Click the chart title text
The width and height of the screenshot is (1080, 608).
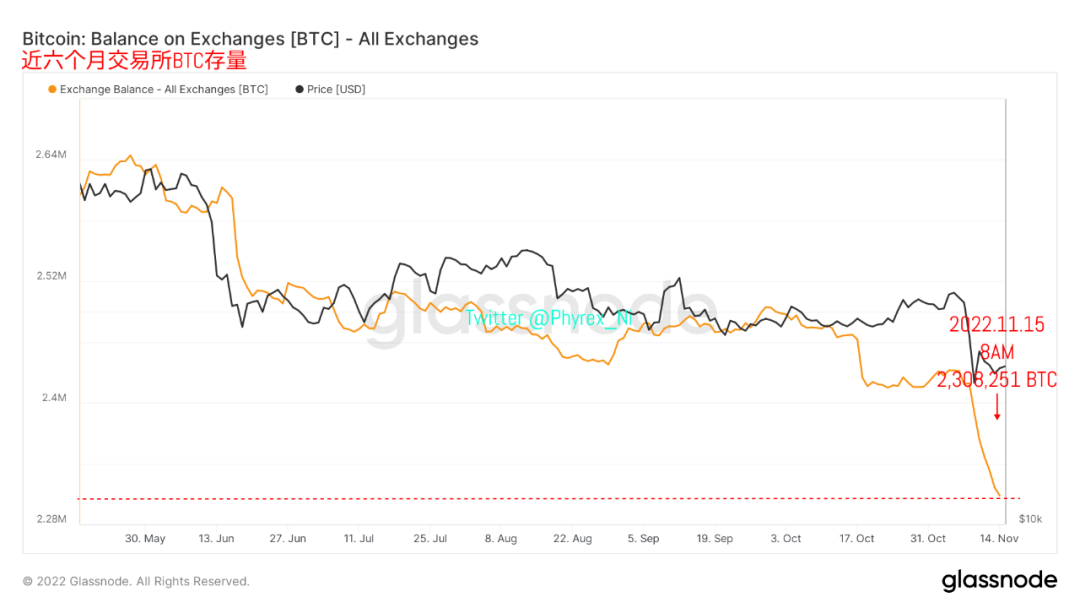pos(250,39)
